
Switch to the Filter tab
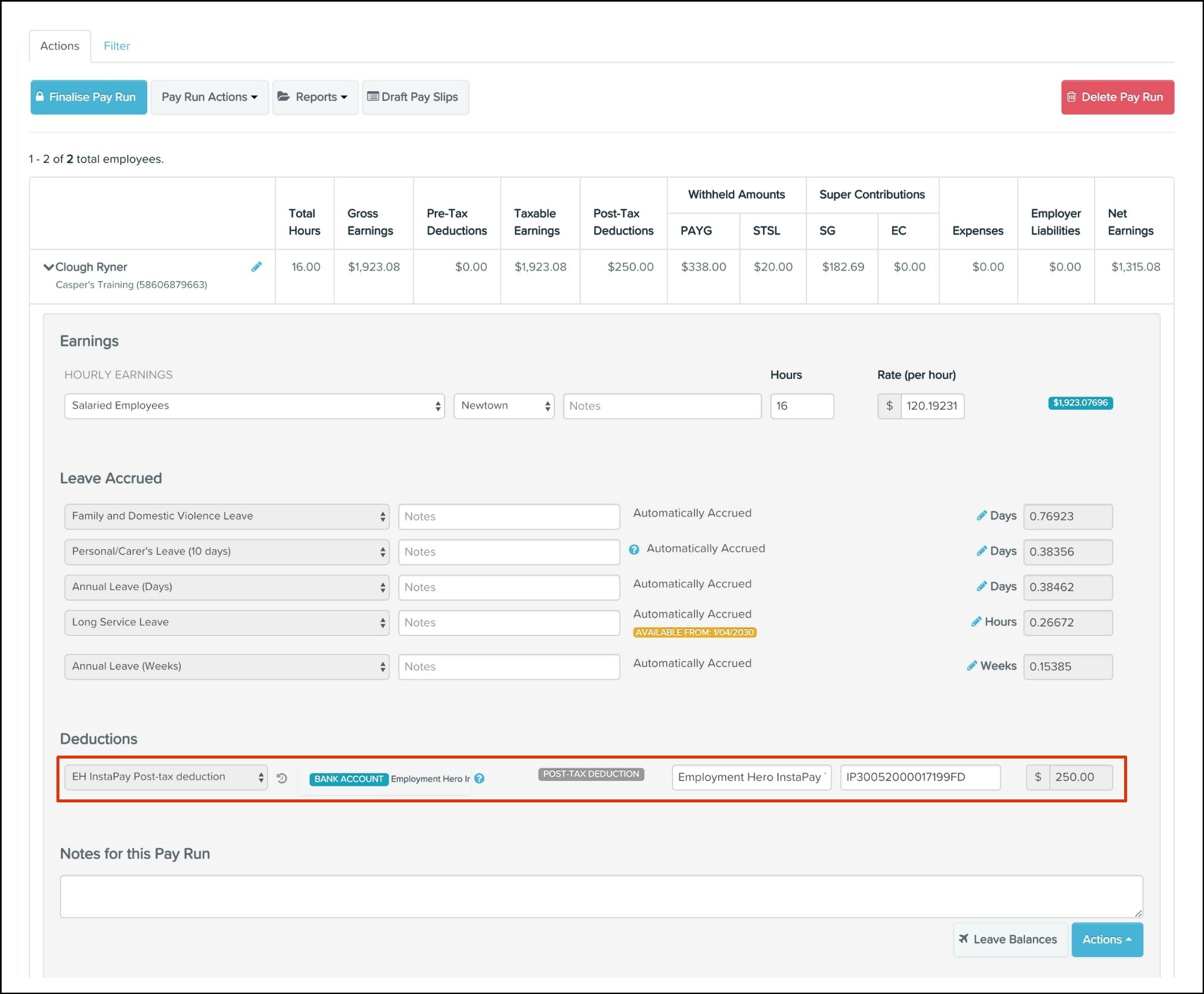point(116,46)
